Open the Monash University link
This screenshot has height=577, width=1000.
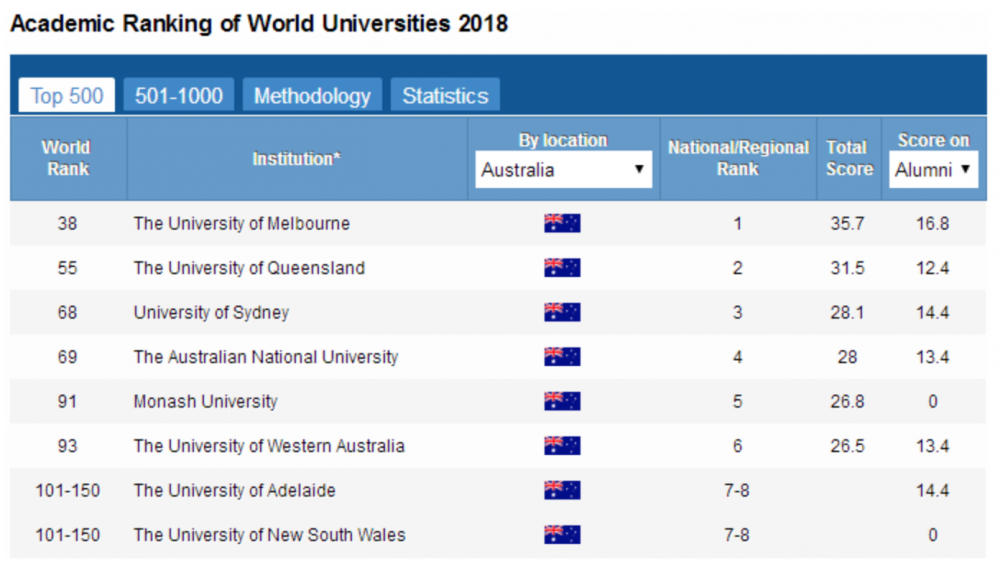205,402
